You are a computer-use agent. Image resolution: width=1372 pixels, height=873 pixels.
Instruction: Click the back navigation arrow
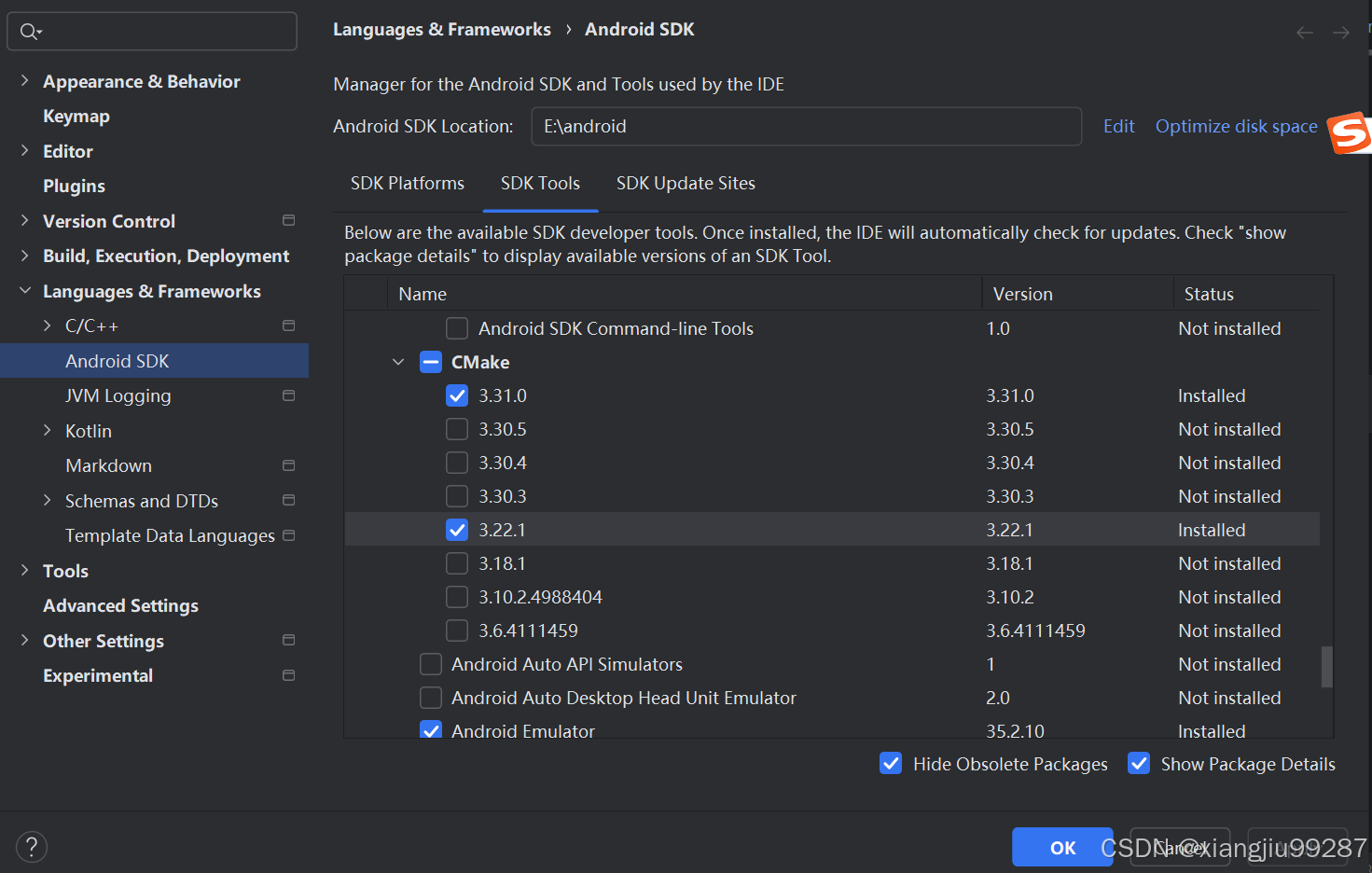(x=1305, y=33)
